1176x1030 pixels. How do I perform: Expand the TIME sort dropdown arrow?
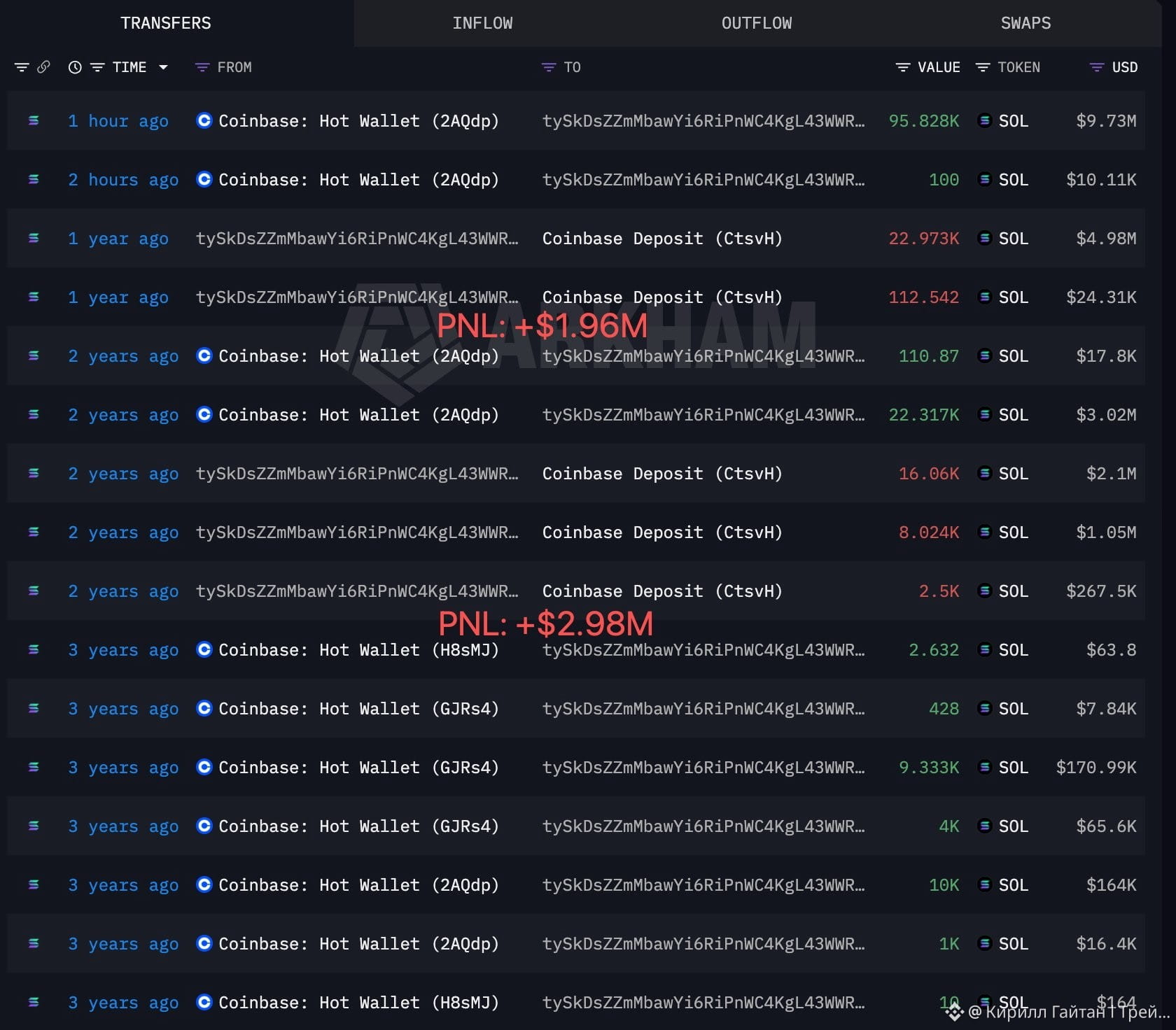tap(163, 67)
